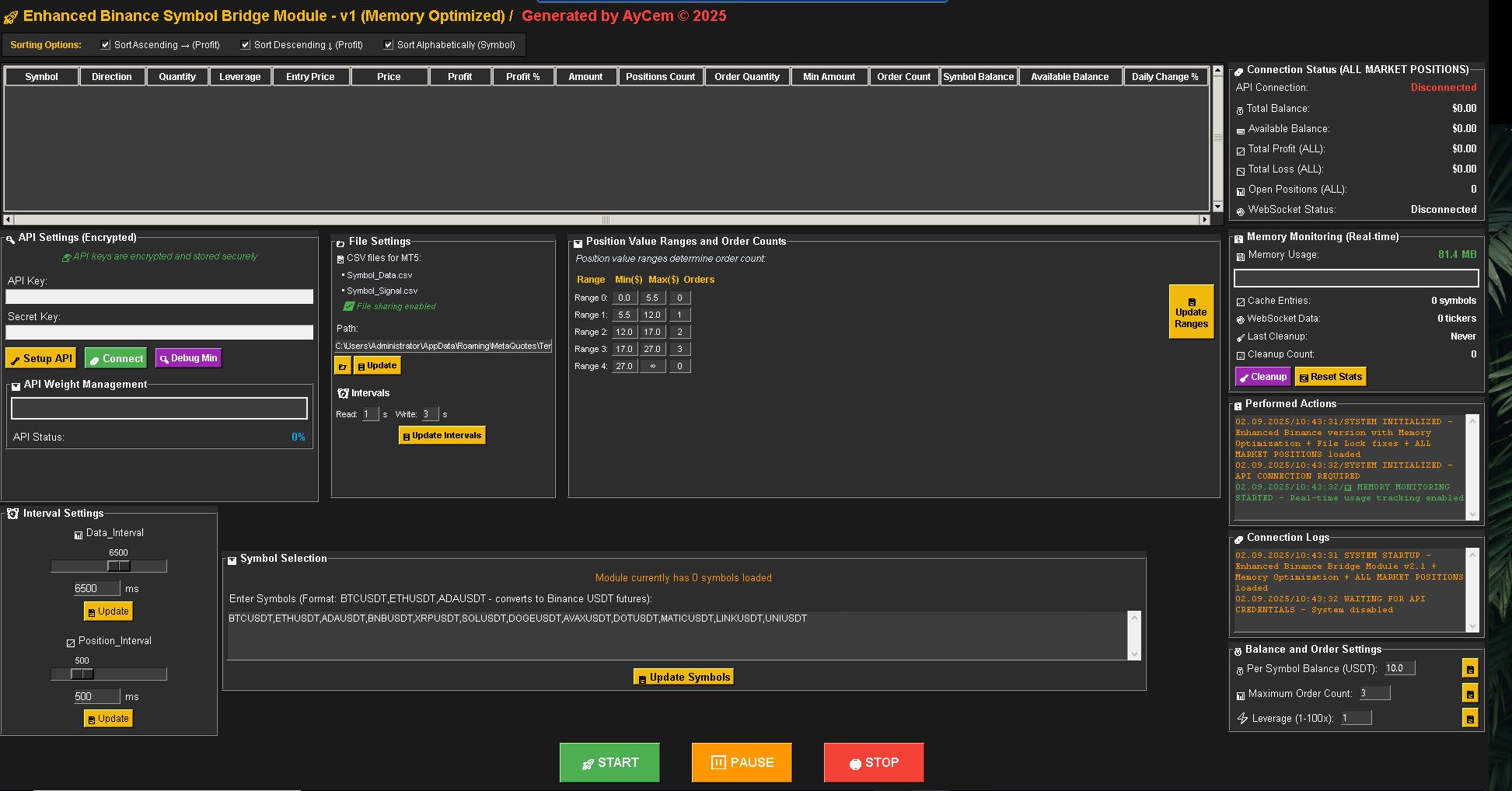1512x791 pixels.
Task: Click the red STOP button
Action: [874, 762]
